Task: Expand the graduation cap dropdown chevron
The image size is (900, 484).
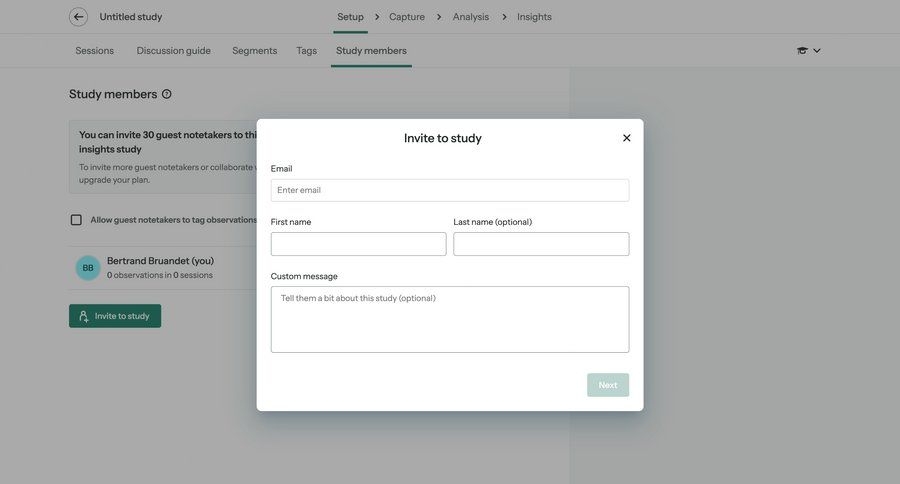Action: [817, 51]
